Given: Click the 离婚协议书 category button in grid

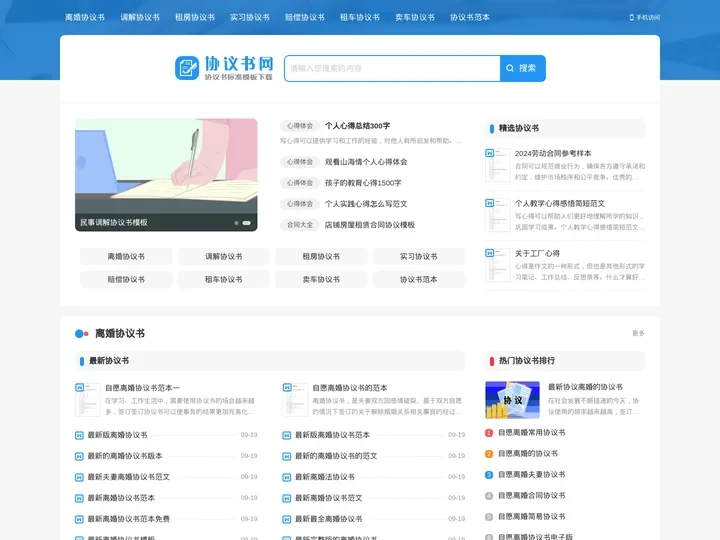Looking at the screenshot, I should pos(126,256).
